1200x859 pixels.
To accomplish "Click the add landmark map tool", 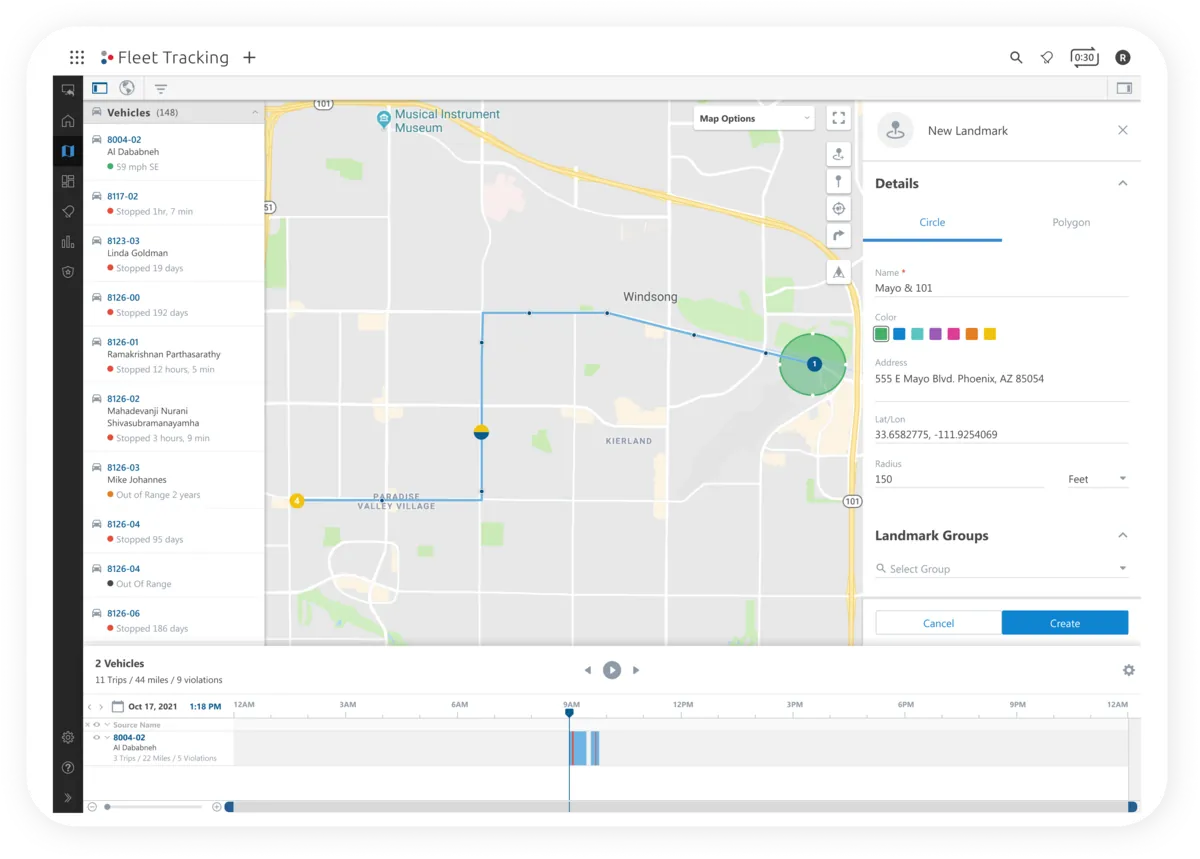I will click(x=839, y=154).
